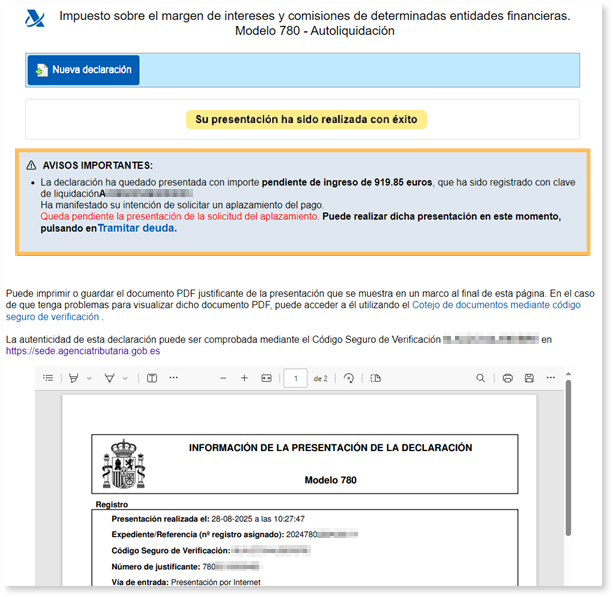This screenshot has width=613, height=597.
Task: Search within the PDF document
Action: (481, 378)
